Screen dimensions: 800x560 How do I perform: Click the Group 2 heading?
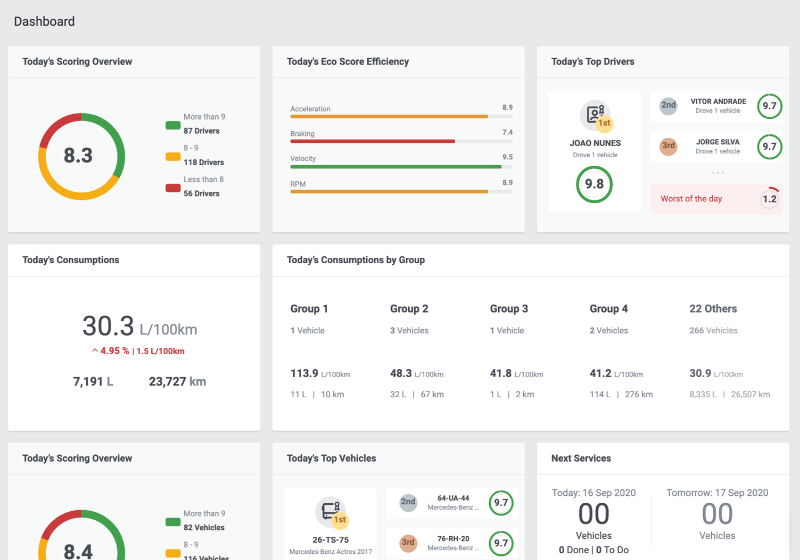pos(409,309)
